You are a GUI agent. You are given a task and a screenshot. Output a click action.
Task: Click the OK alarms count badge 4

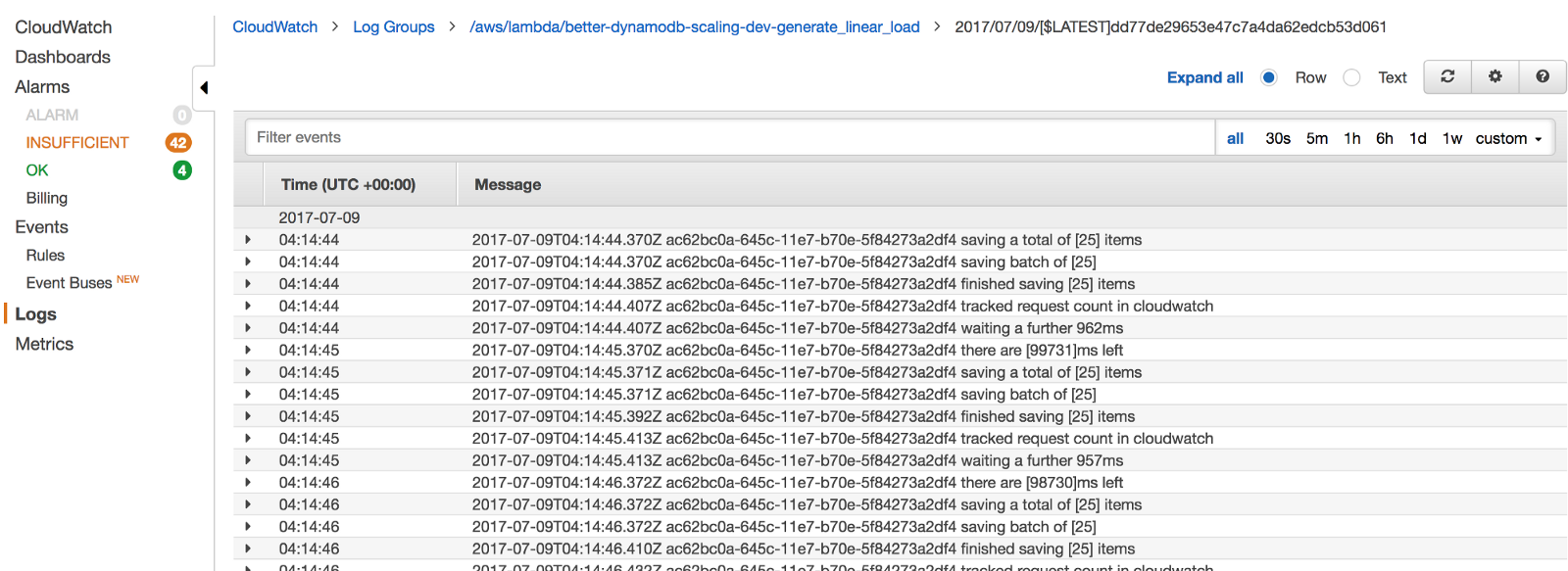click(x=182, y=170)
